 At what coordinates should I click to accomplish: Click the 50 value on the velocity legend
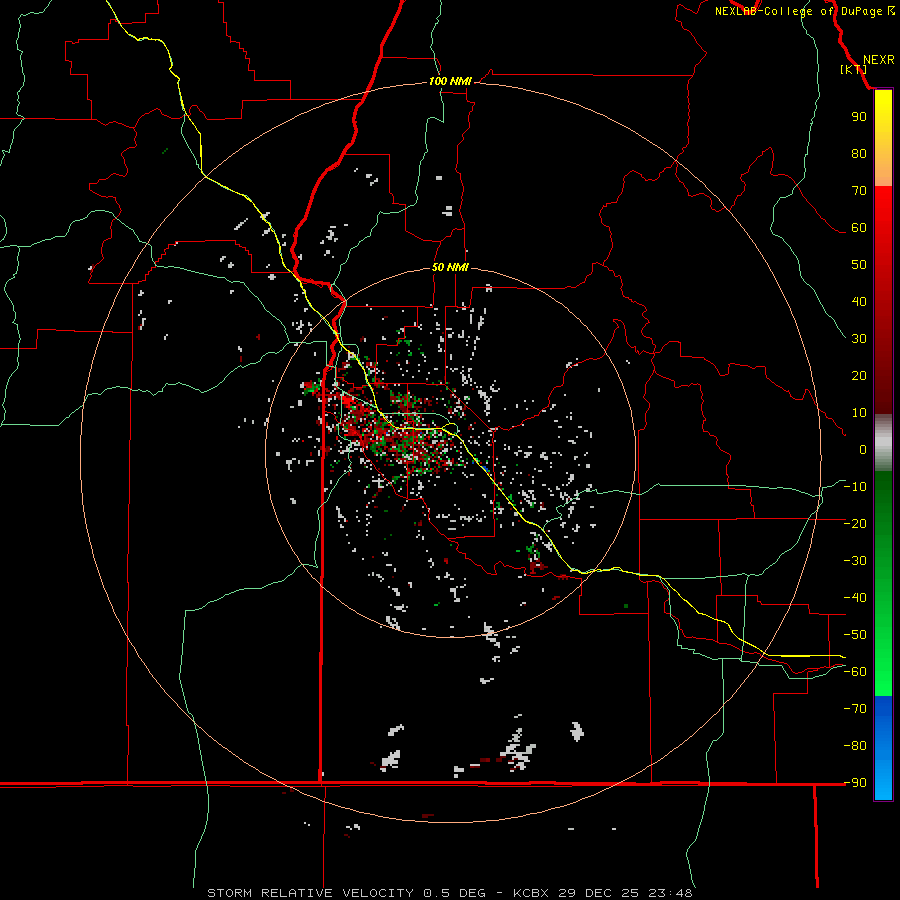pos(859,265)
